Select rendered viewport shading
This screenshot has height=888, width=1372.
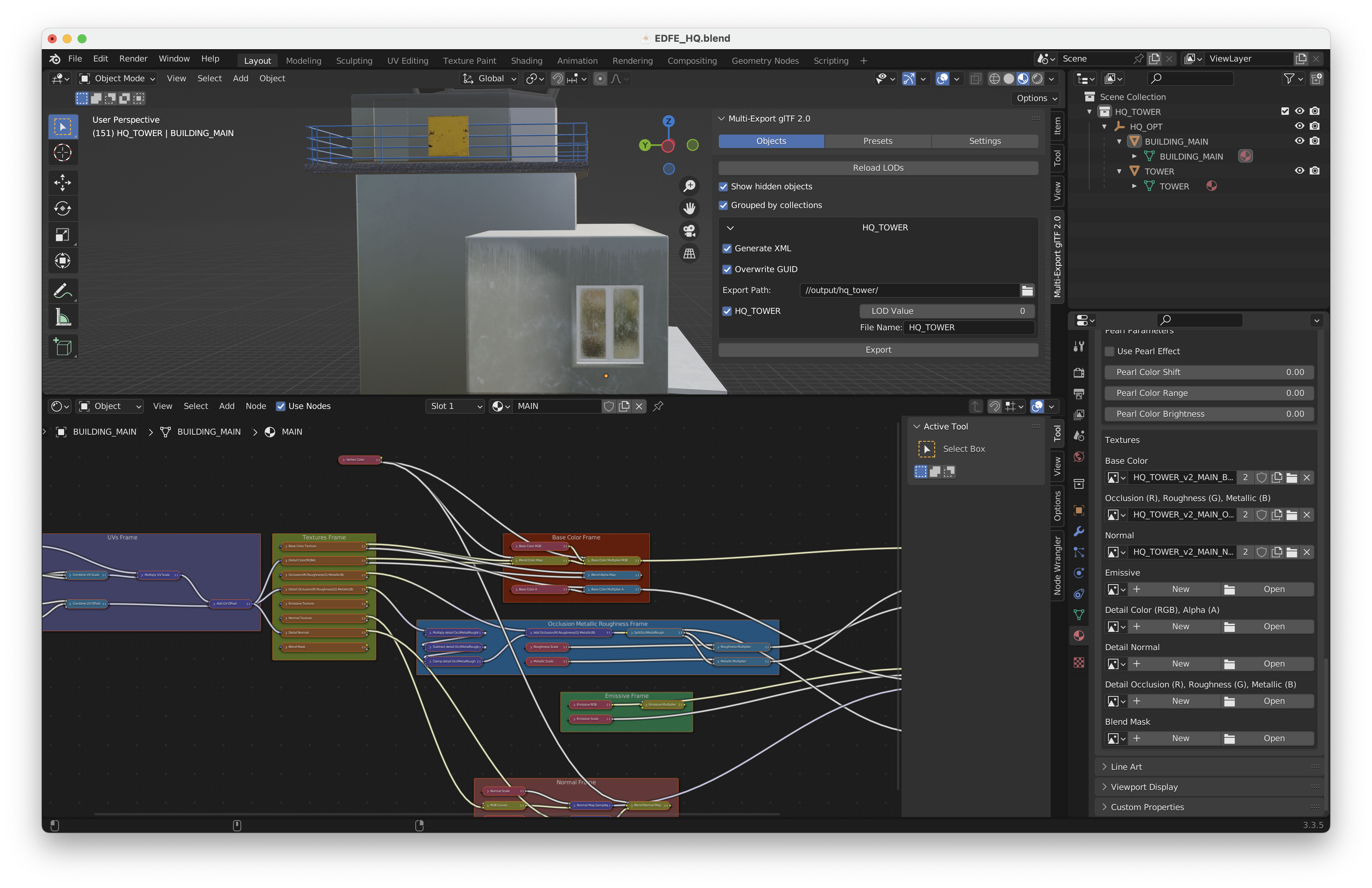pyautogui.click(x=1037, y=79)
